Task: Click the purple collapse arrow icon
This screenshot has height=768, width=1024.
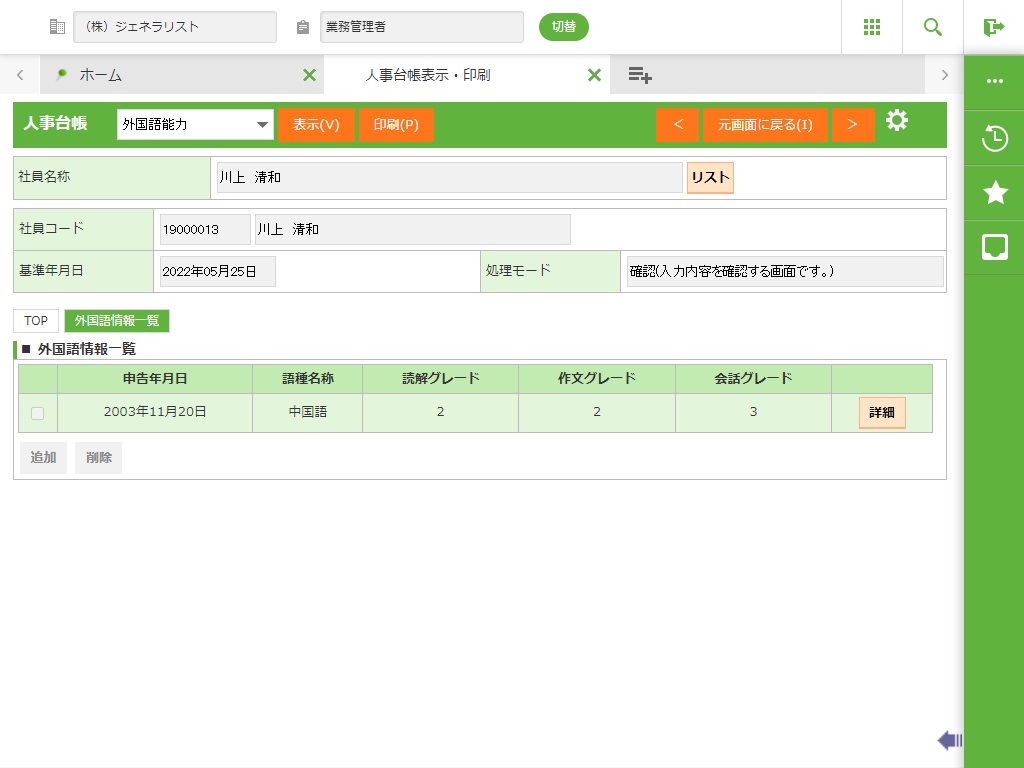Action: 949,740
